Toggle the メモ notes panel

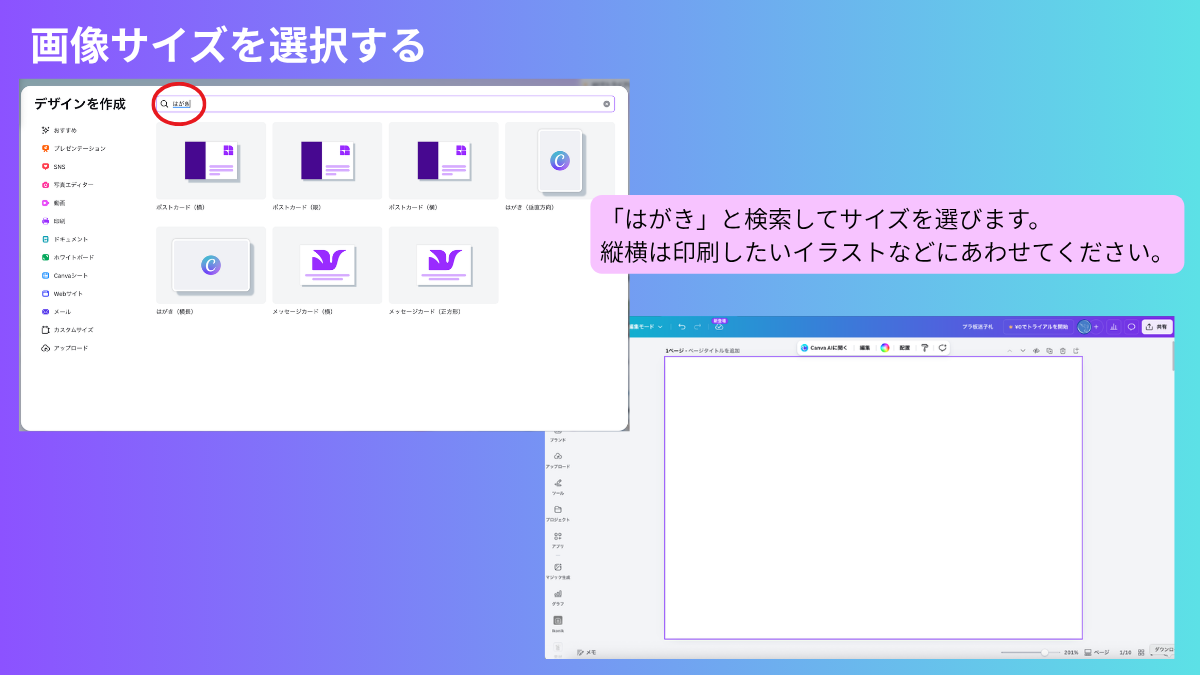pos(586,652)
